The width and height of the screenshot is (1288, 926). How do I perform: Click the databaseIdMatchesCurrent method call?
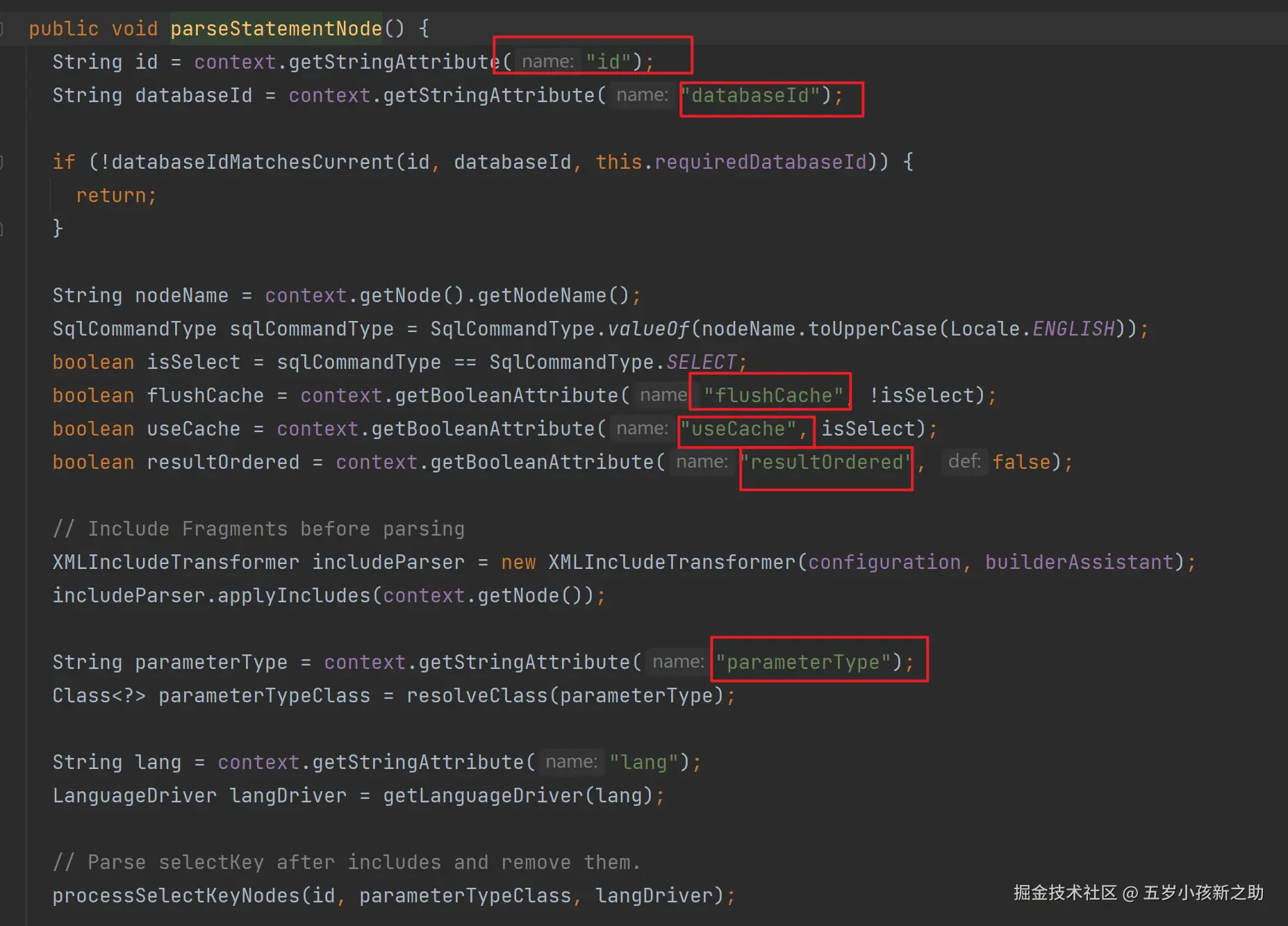pyautogui.click(x=253, y=162)
